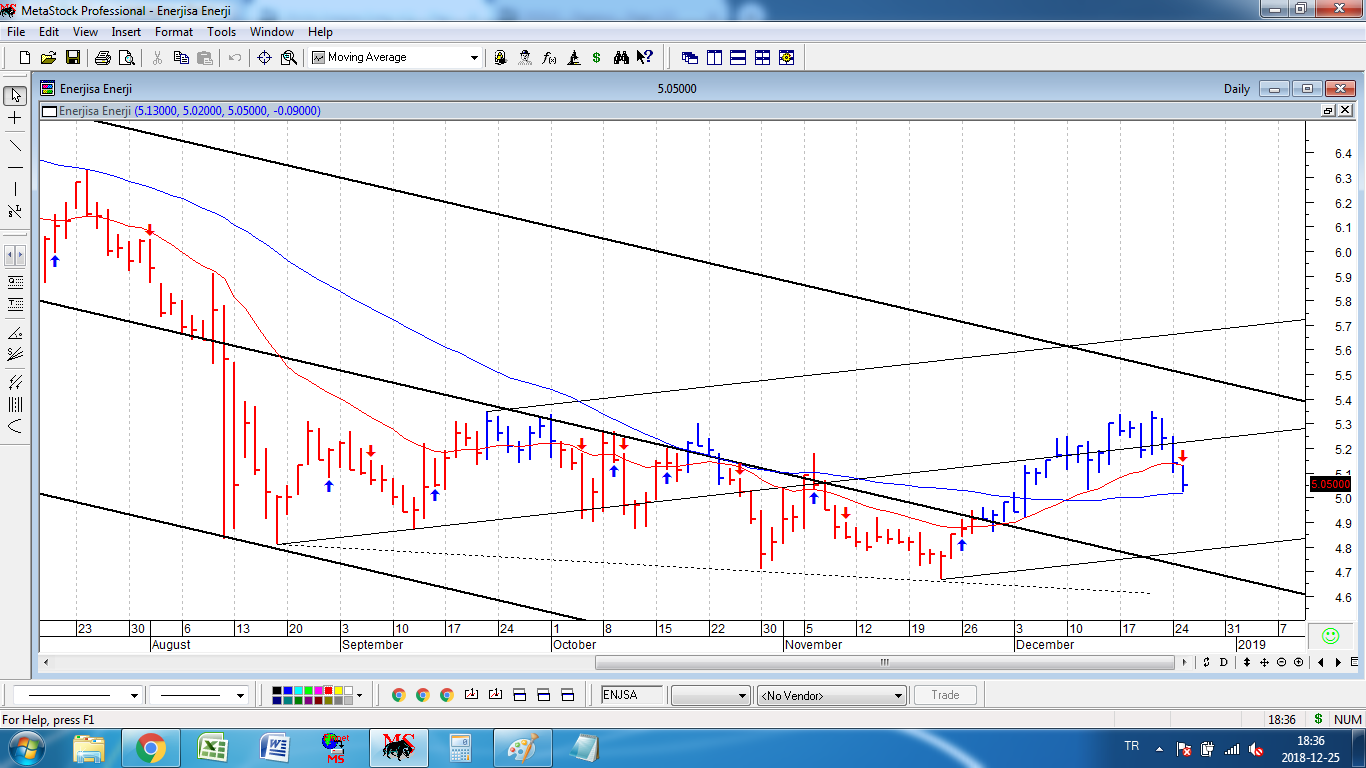Open Paint from the taskbar

pos(523,748)
